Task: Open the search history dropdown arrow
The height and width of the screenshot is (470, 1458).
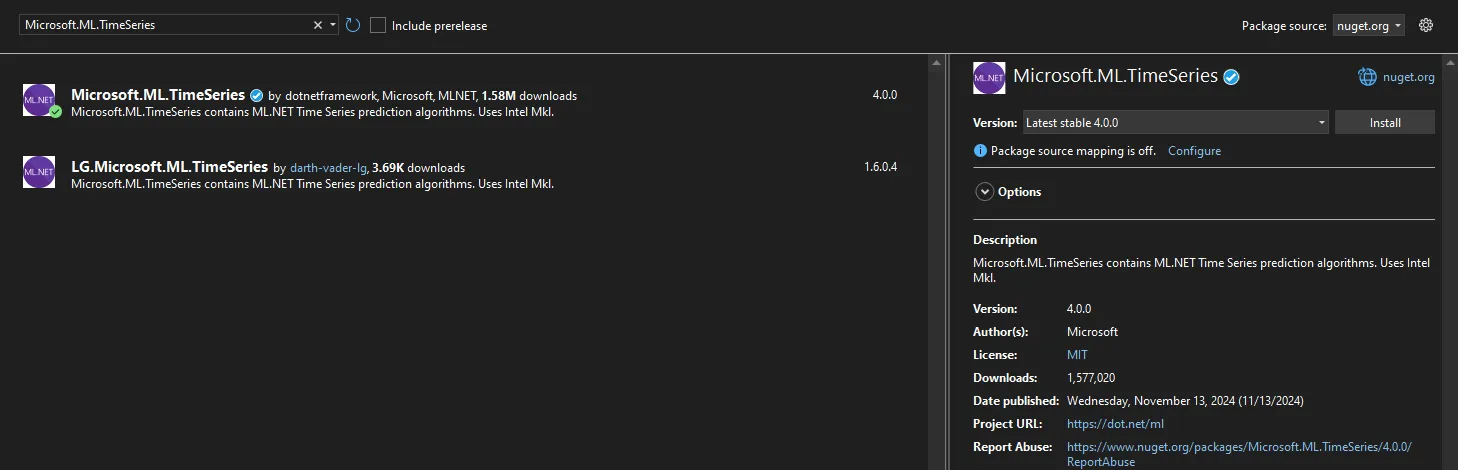Action: click(x=333, y=25)
